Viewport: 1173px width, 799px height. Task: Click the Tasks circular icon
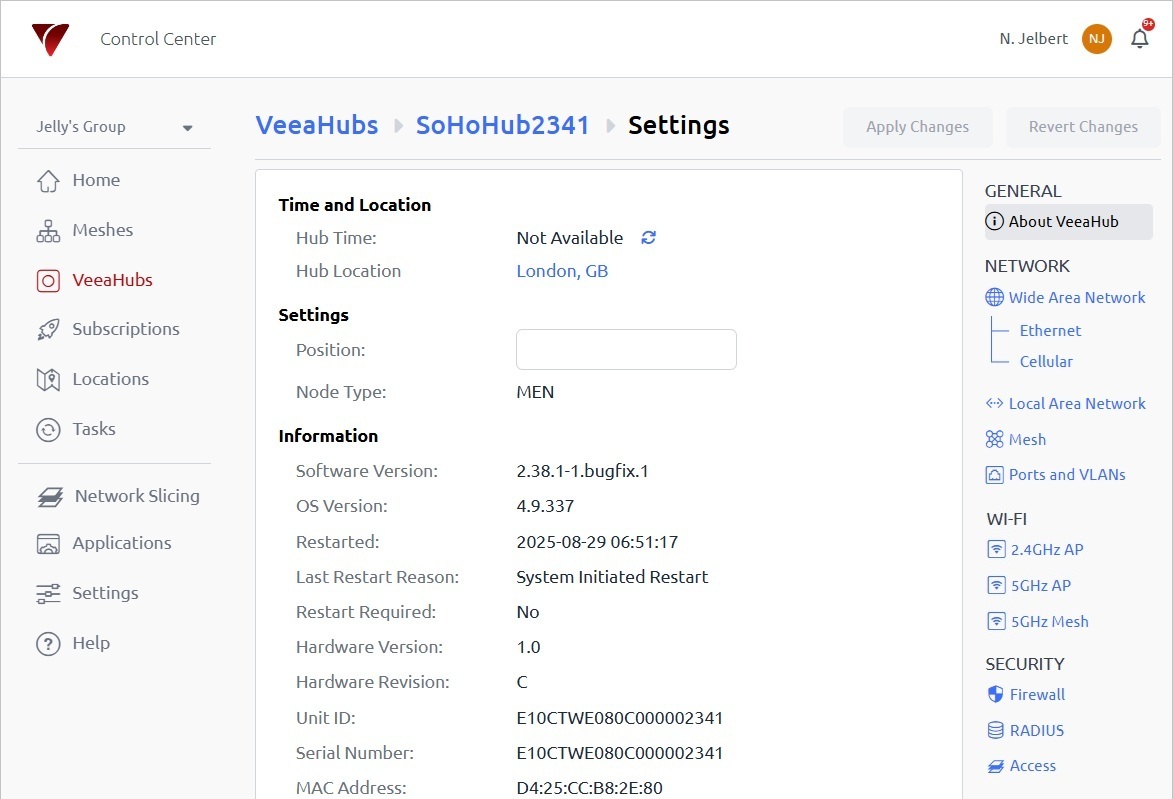tap(48, 429)
